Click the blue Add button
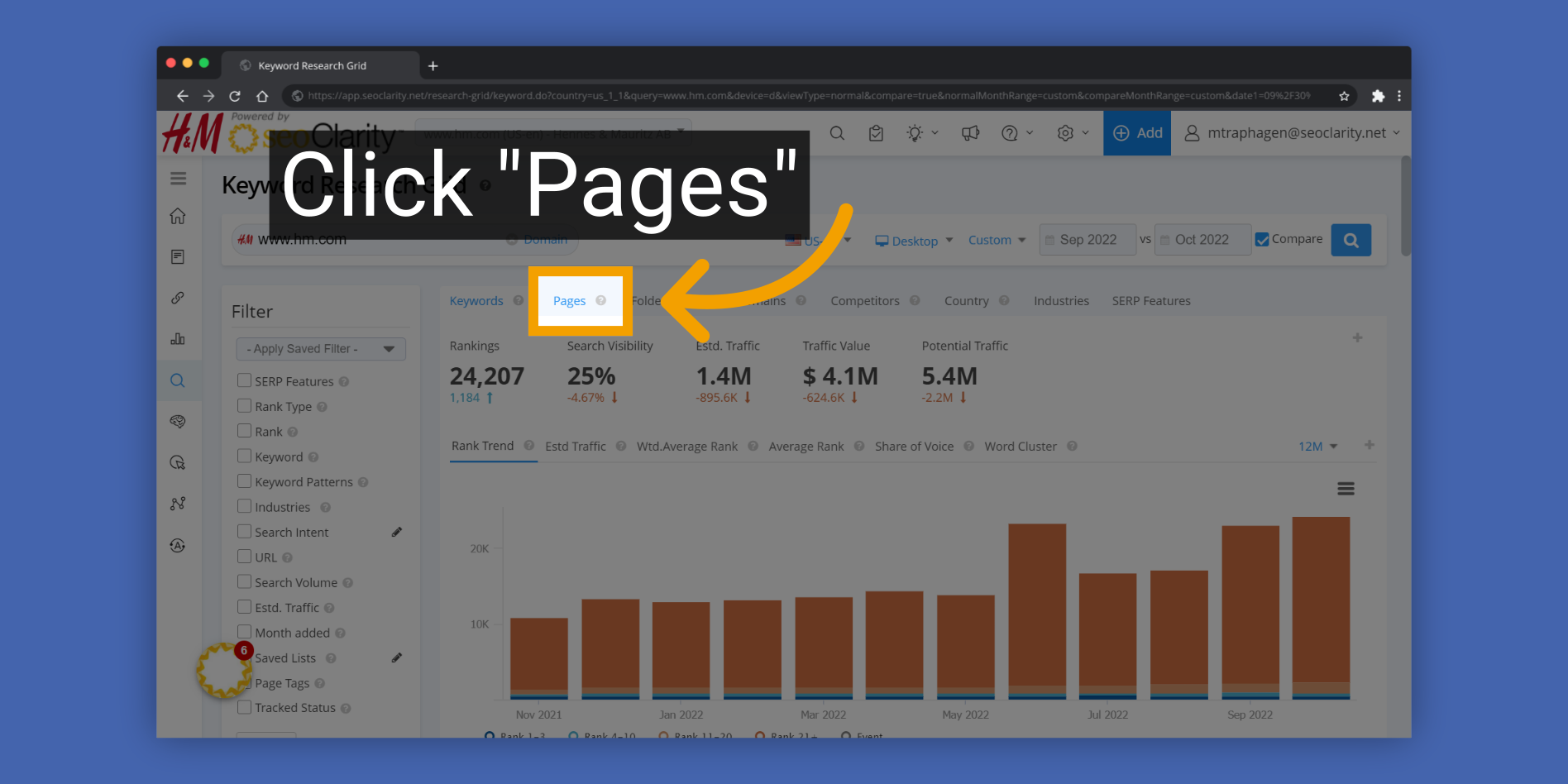 click(1137, 133)
